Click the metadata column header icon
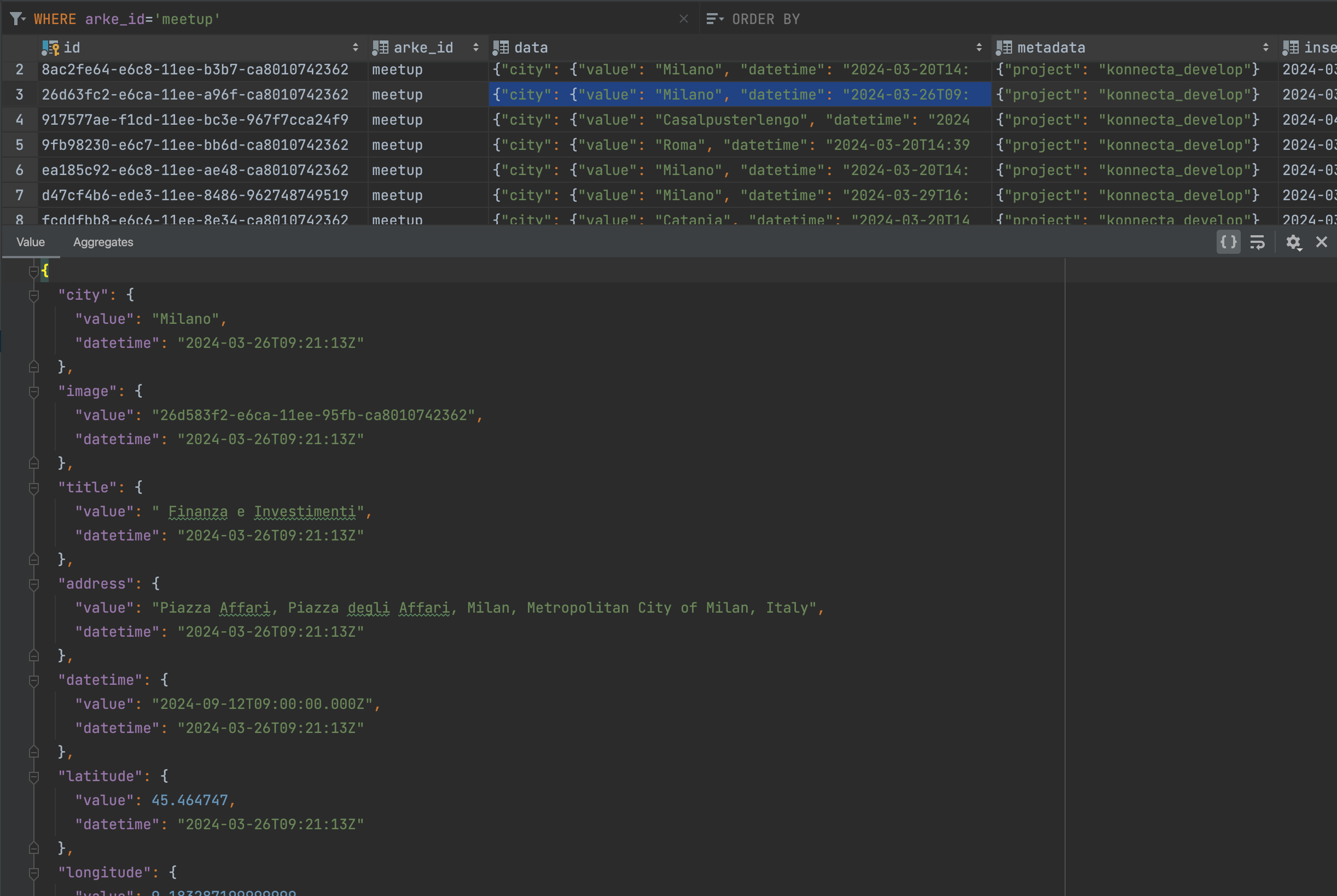The height and width of the screenshot is (896, 1337). (x=1003, y=48)
